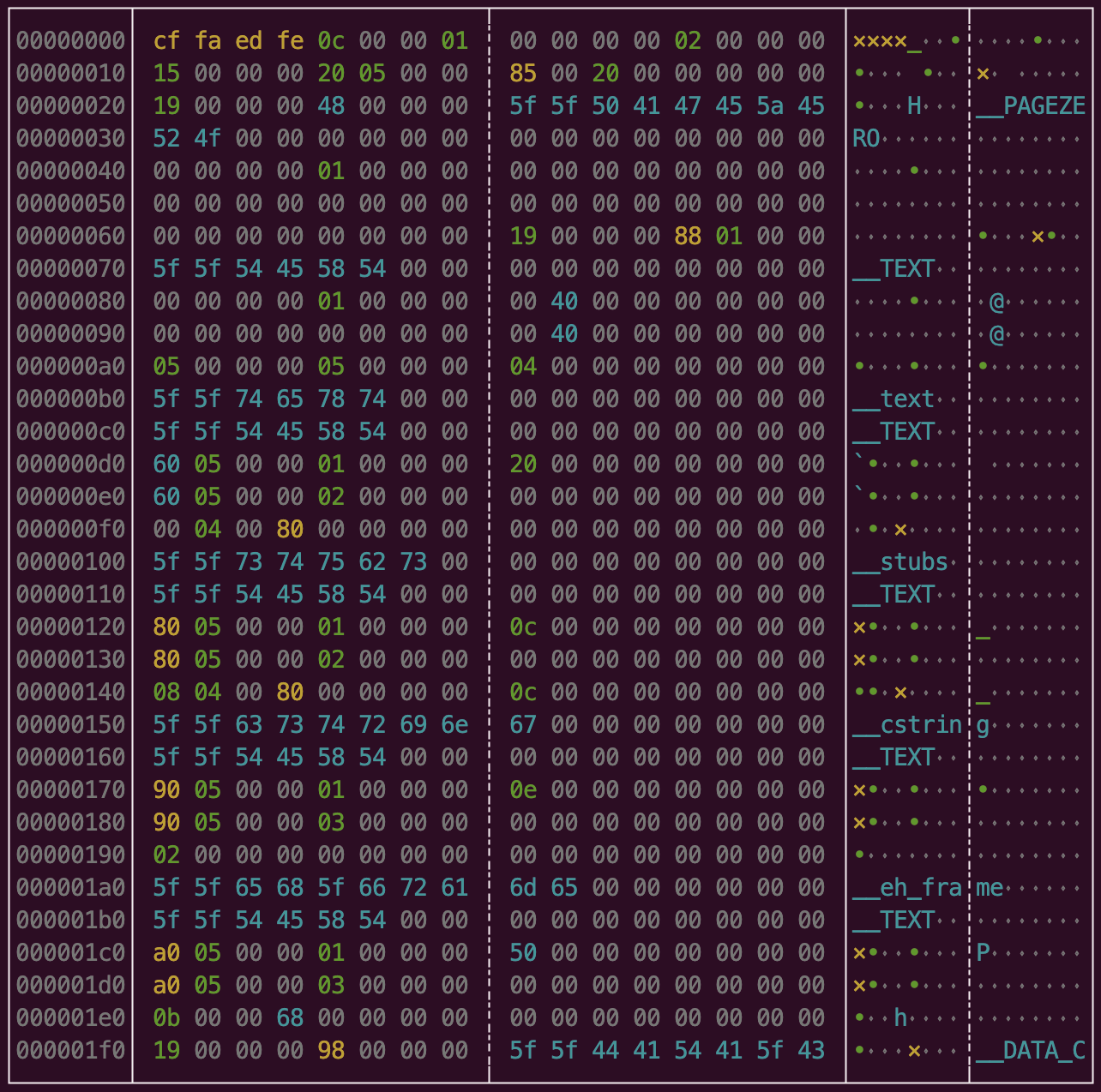
Task: Click the 'P' ASCII character in row 000001c0
Action: [983, 953]
